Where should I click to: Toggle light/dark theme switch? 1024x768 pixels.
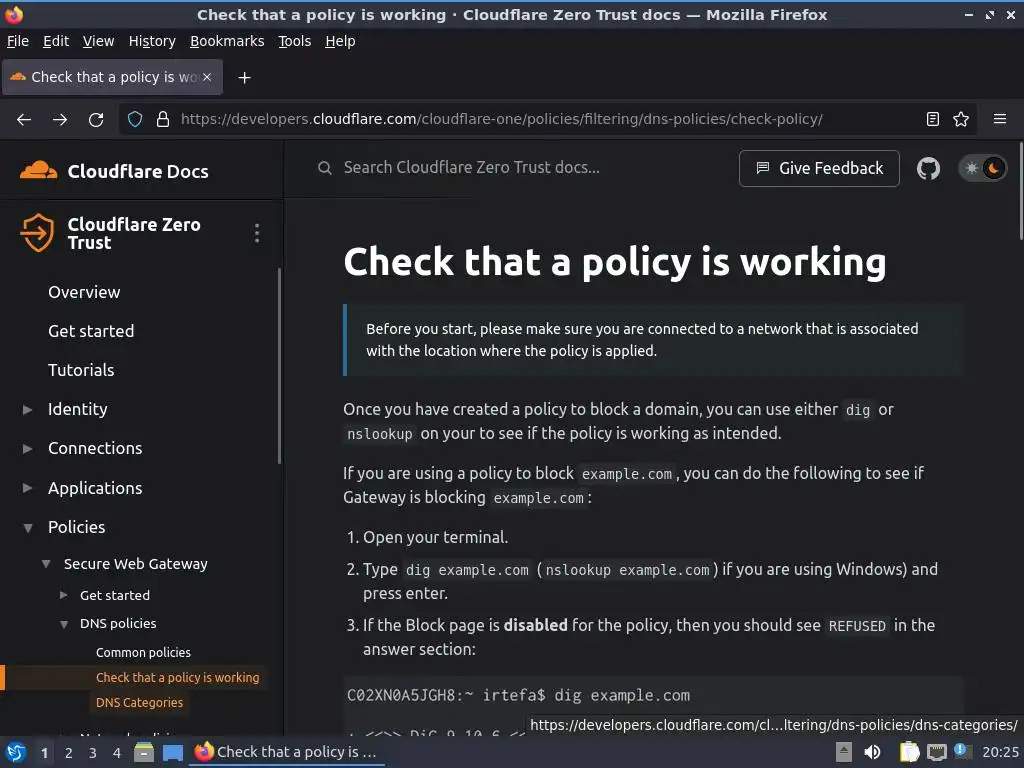(x=982, y=168)
